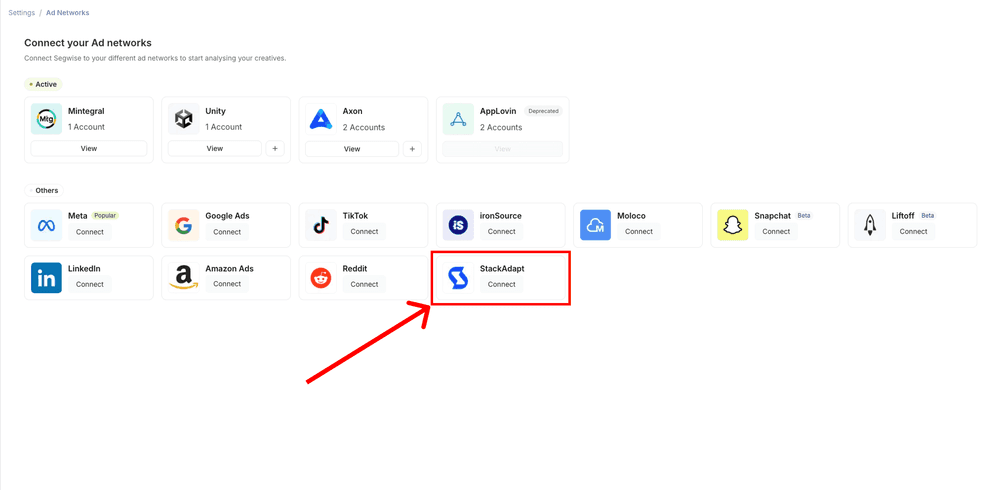The image size is (1000, 490).
Task: View the Mintegral account
Action: click(89, 148)
